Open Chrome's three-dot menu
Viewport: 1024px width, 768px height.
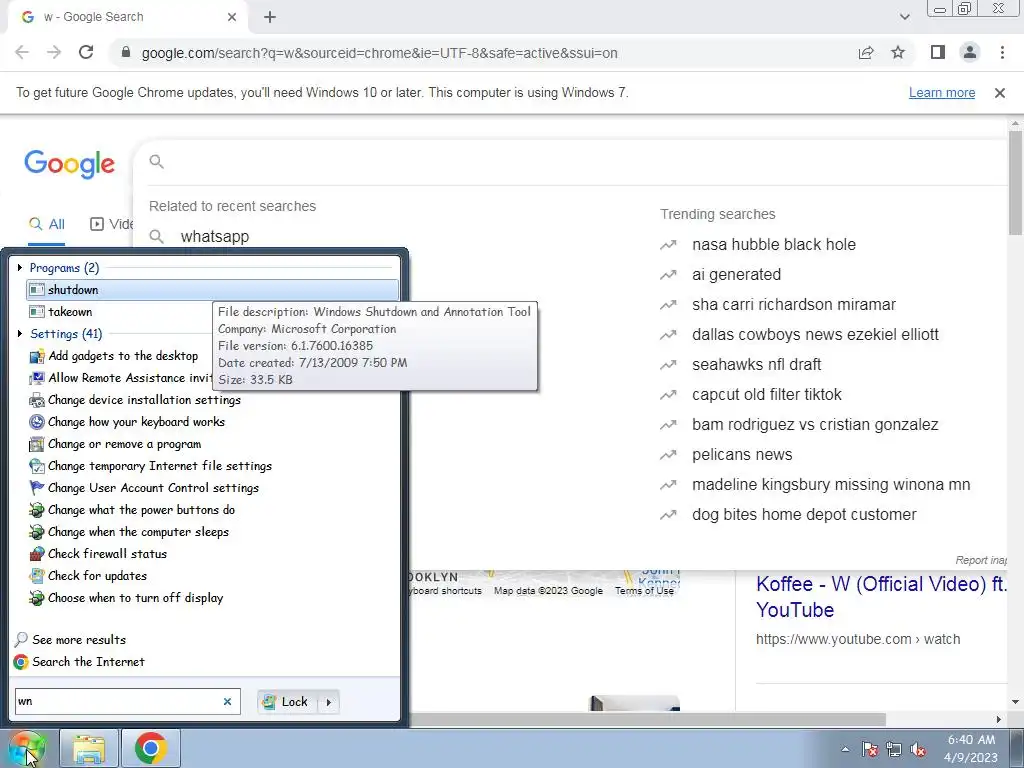(x=1002, y=52)
